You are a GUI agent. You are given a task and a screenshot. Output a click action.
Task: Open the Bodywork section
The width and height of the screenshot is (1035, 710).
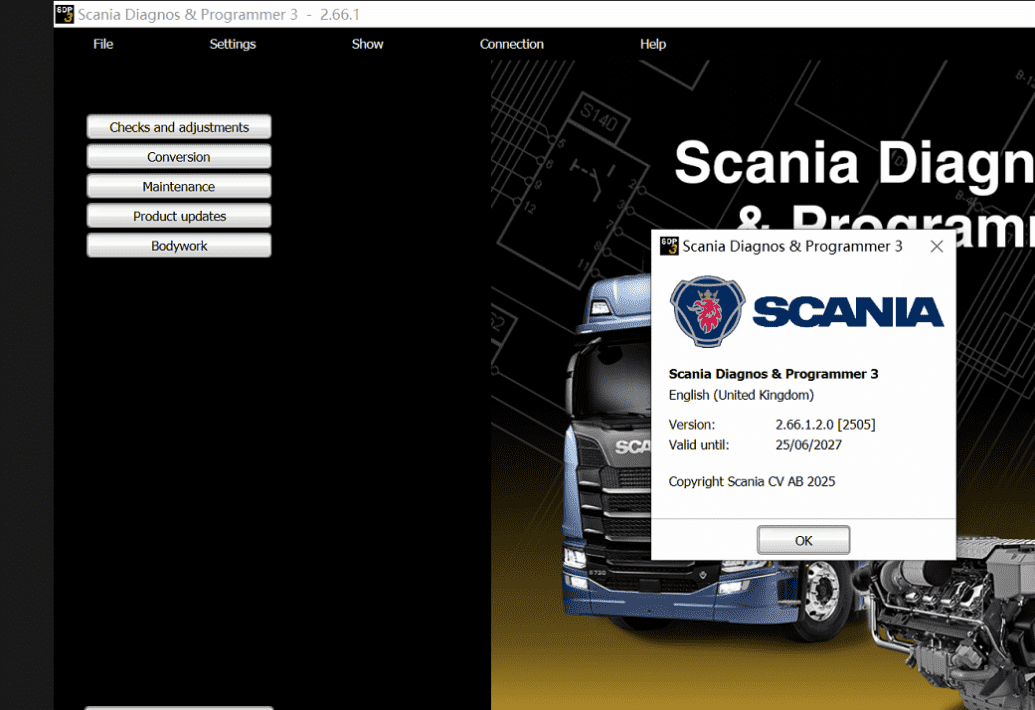click(x=179, y=245)
